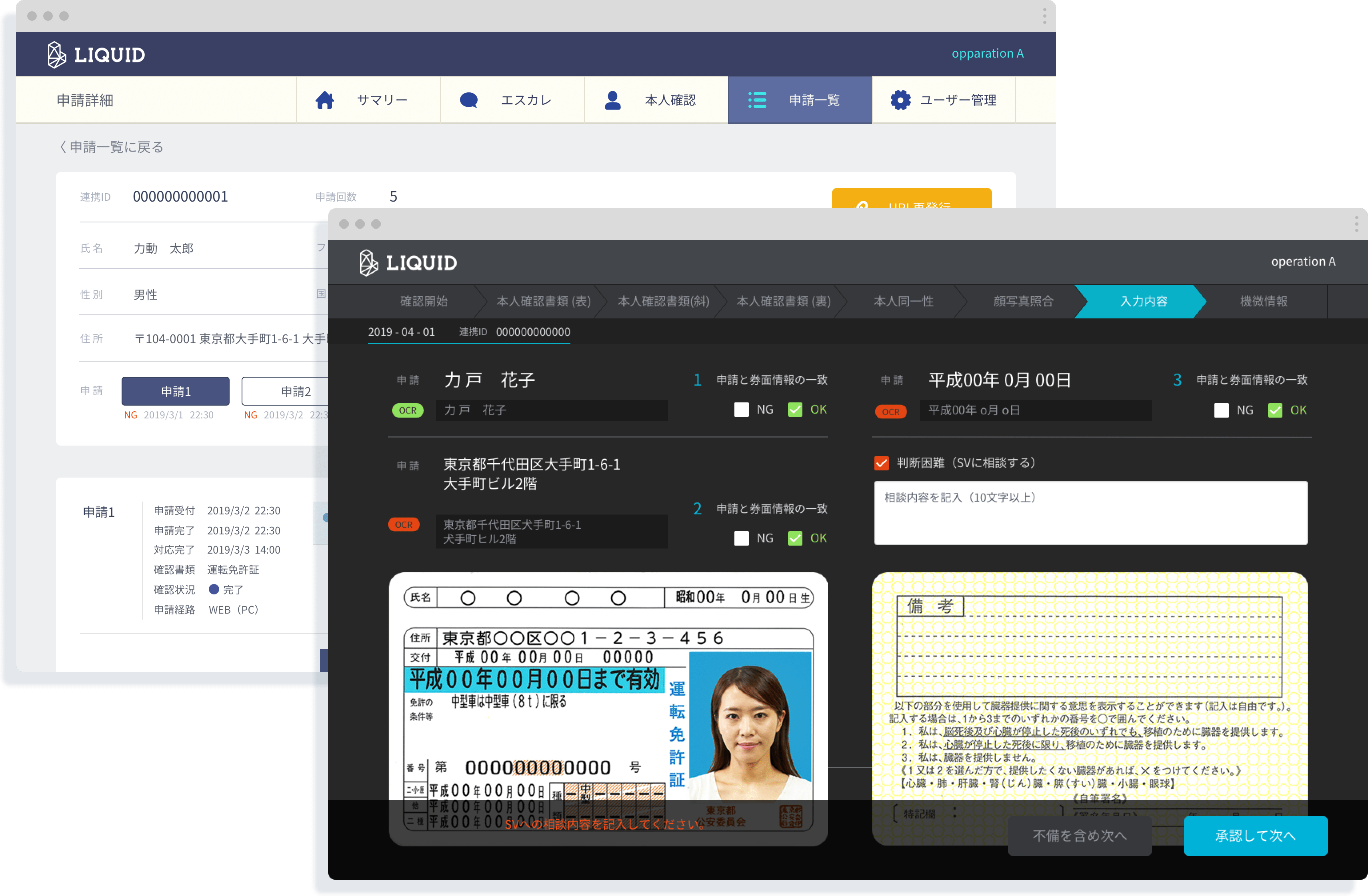Click the date 2019 - 04 - 01

401,332
